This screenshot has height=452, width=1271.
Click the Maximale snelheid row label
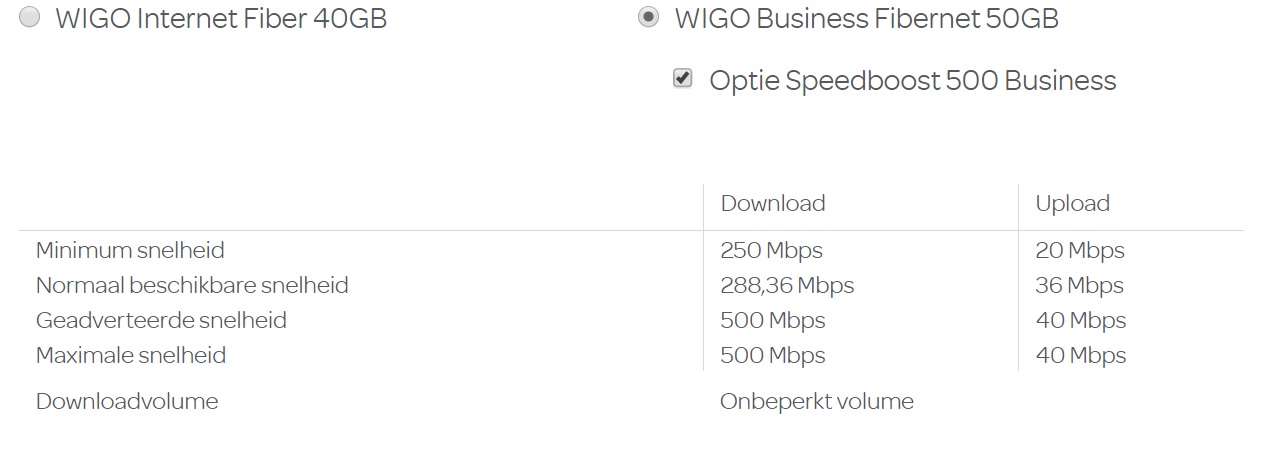click(x=131, y=355)
